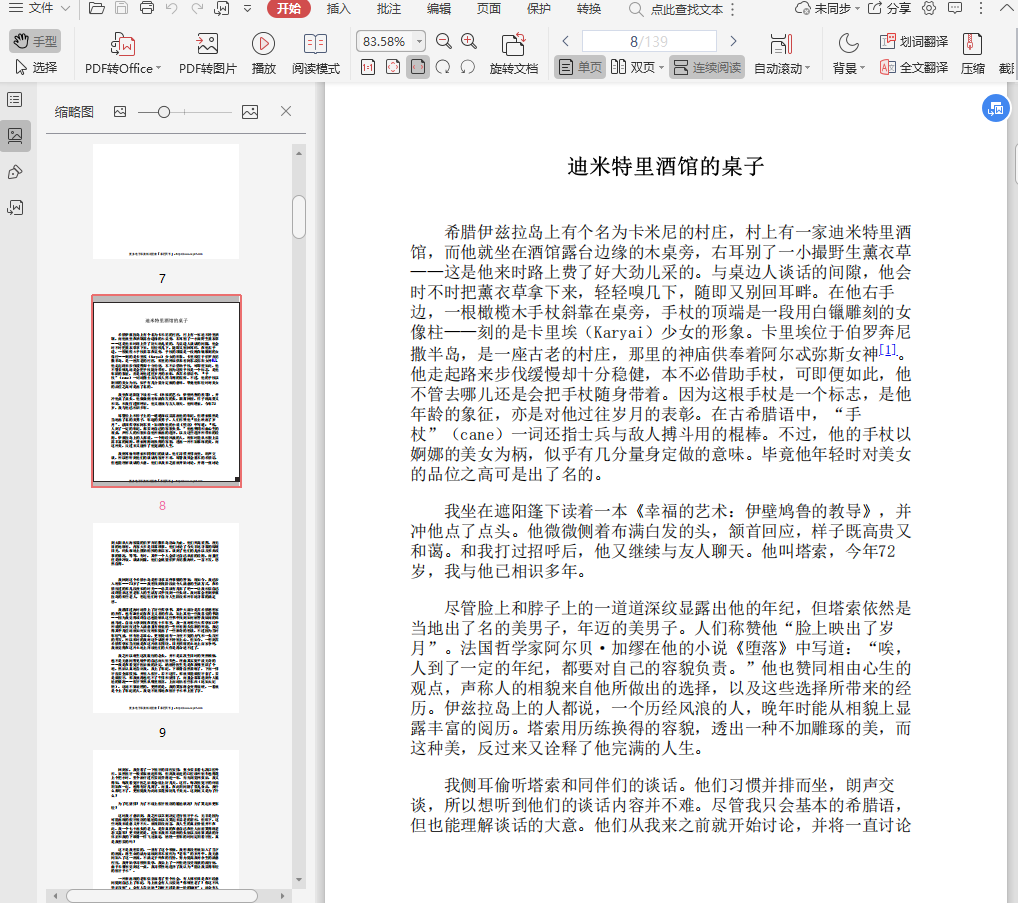Image resolution: width=1018 pixels, height=903 pixels.
Task: Click the zoom in magnifier icon
Action: point(469,41)
